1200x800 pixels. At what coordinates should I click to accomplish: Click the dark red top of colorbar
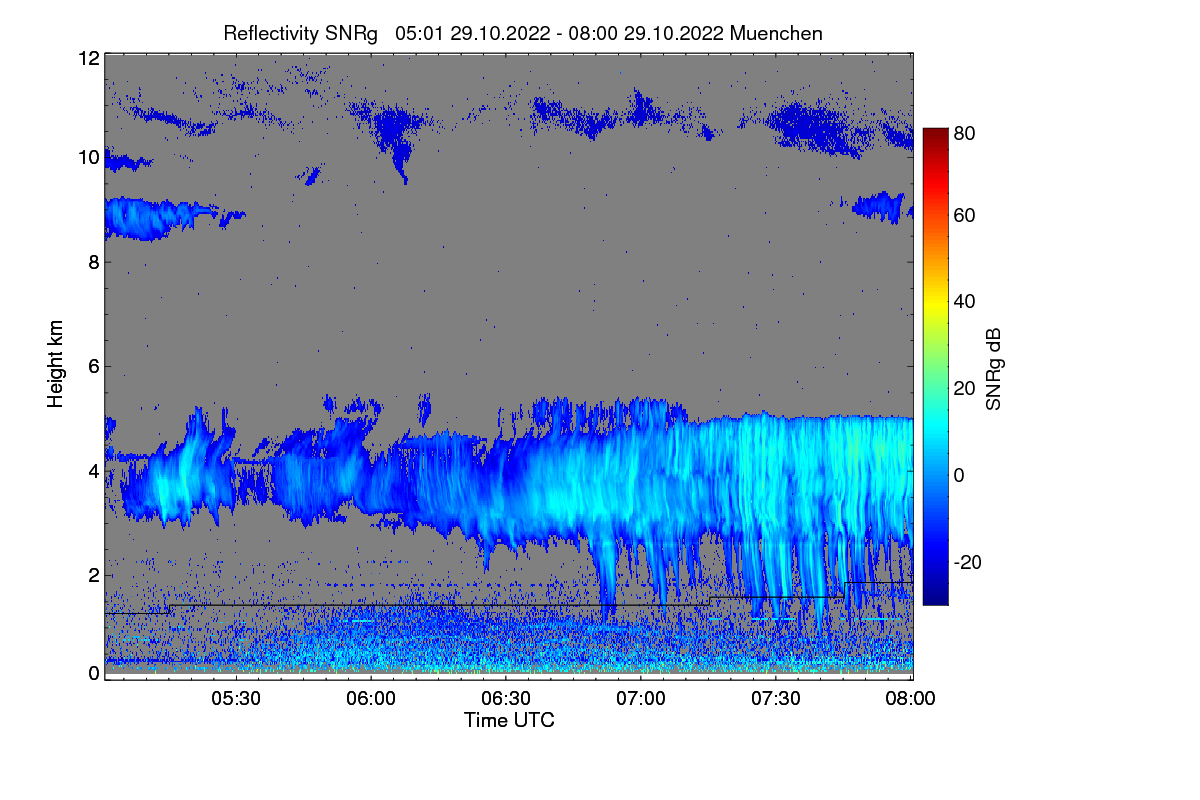click(x=934, y=134)
